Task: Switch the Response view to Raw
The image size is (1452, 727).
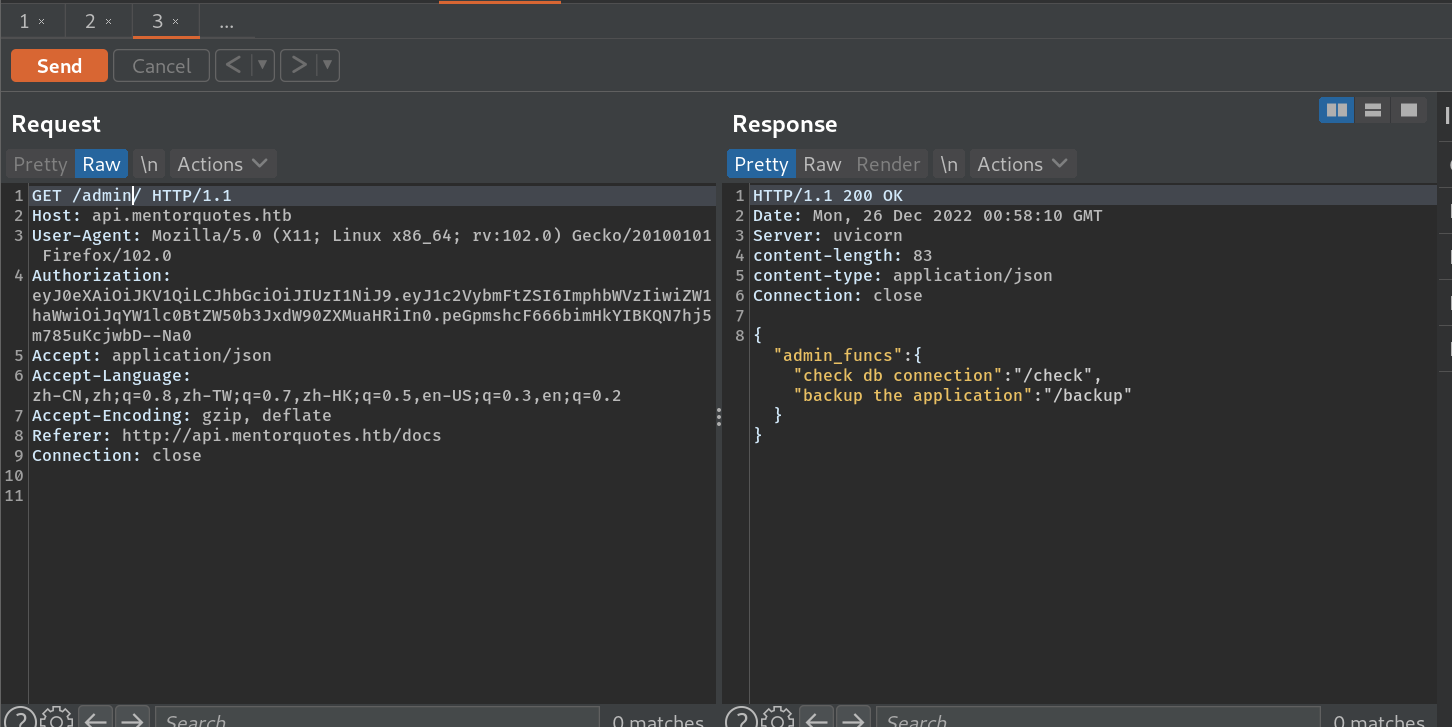Action: [x=822, y=164]
